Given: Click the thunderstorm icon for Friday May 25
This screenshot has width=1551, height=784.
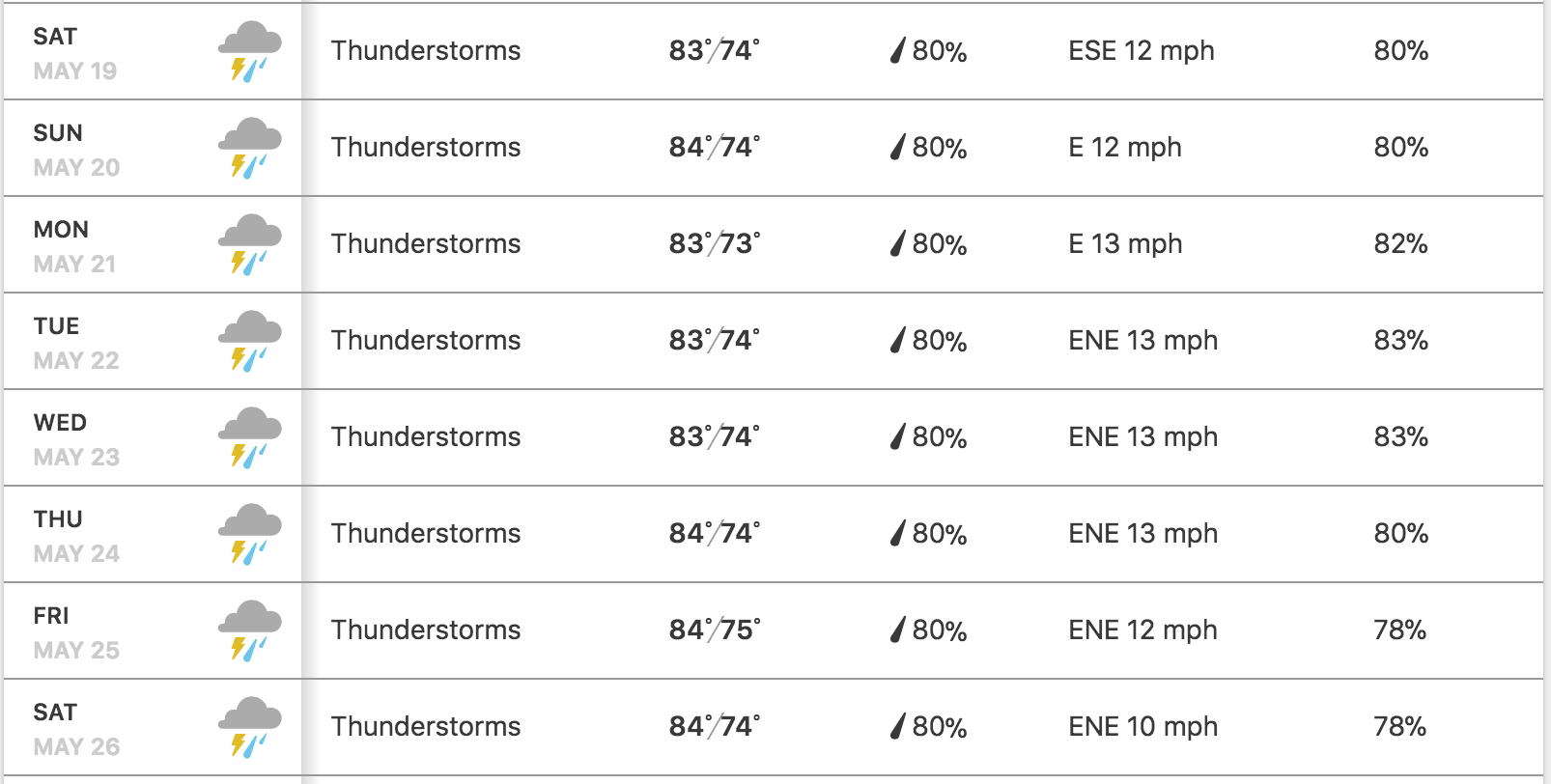Looking at the screenshot, I should tap(249, 631).
